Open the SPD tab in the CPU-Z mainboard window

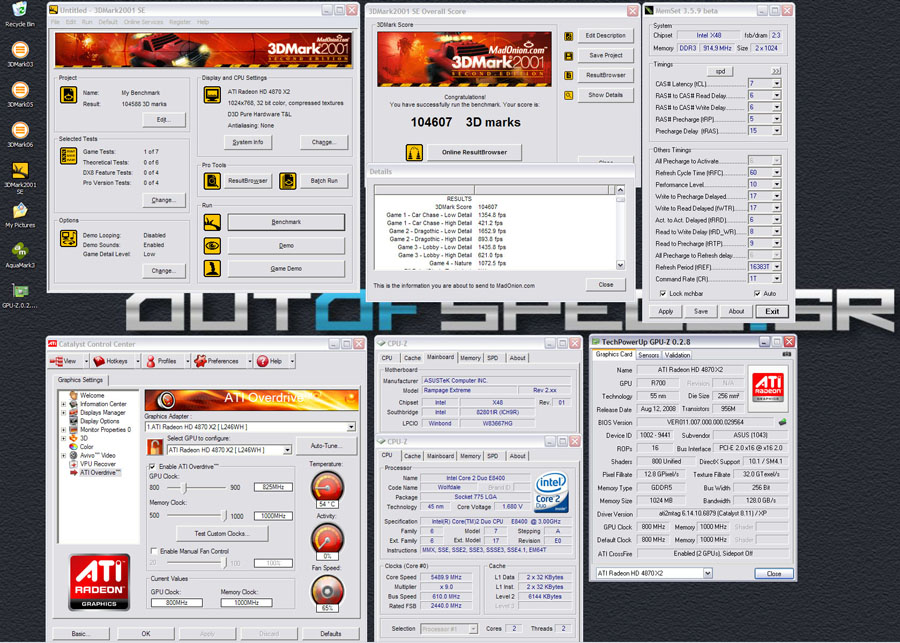pyautogui.click(x=493, y=358)
